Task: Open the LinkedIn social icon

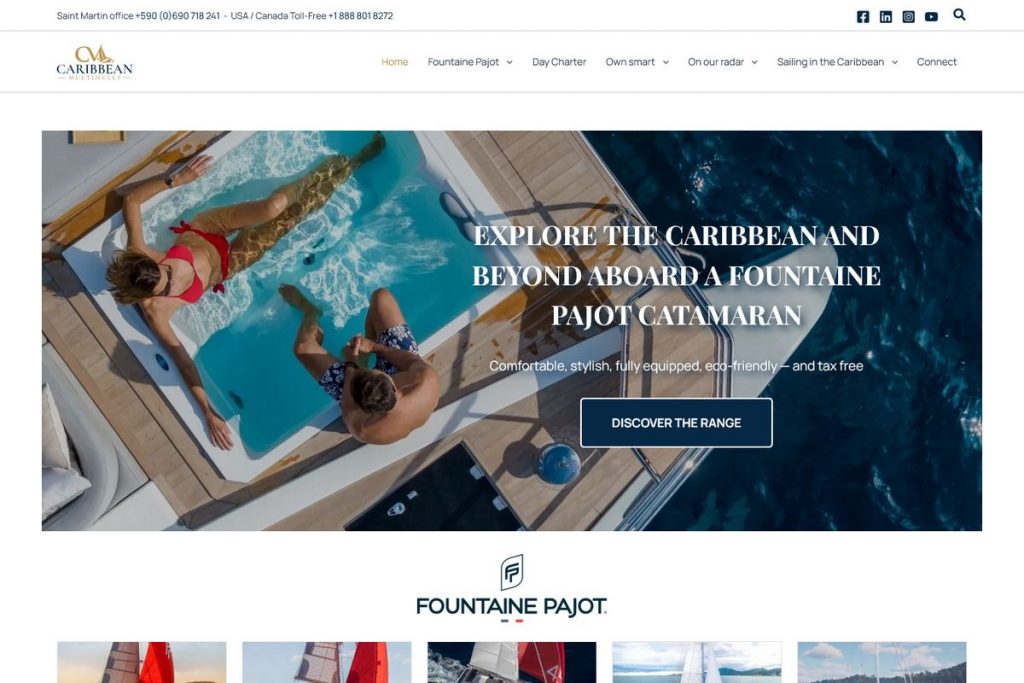Action: (x=886, y=17)
